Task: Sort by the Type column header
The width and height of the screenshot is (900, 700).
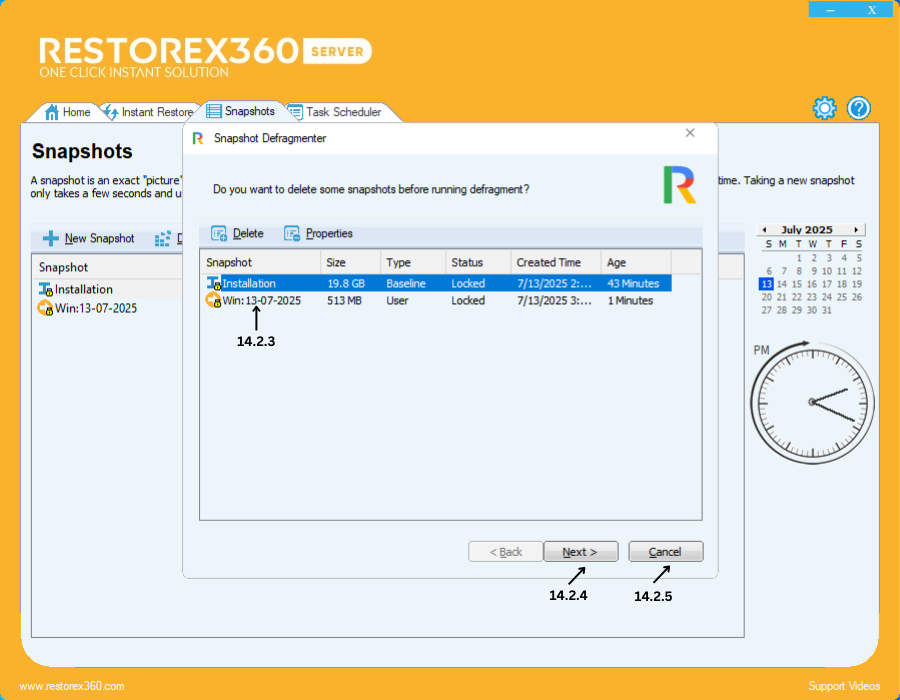Action: (x=413, y=262)
